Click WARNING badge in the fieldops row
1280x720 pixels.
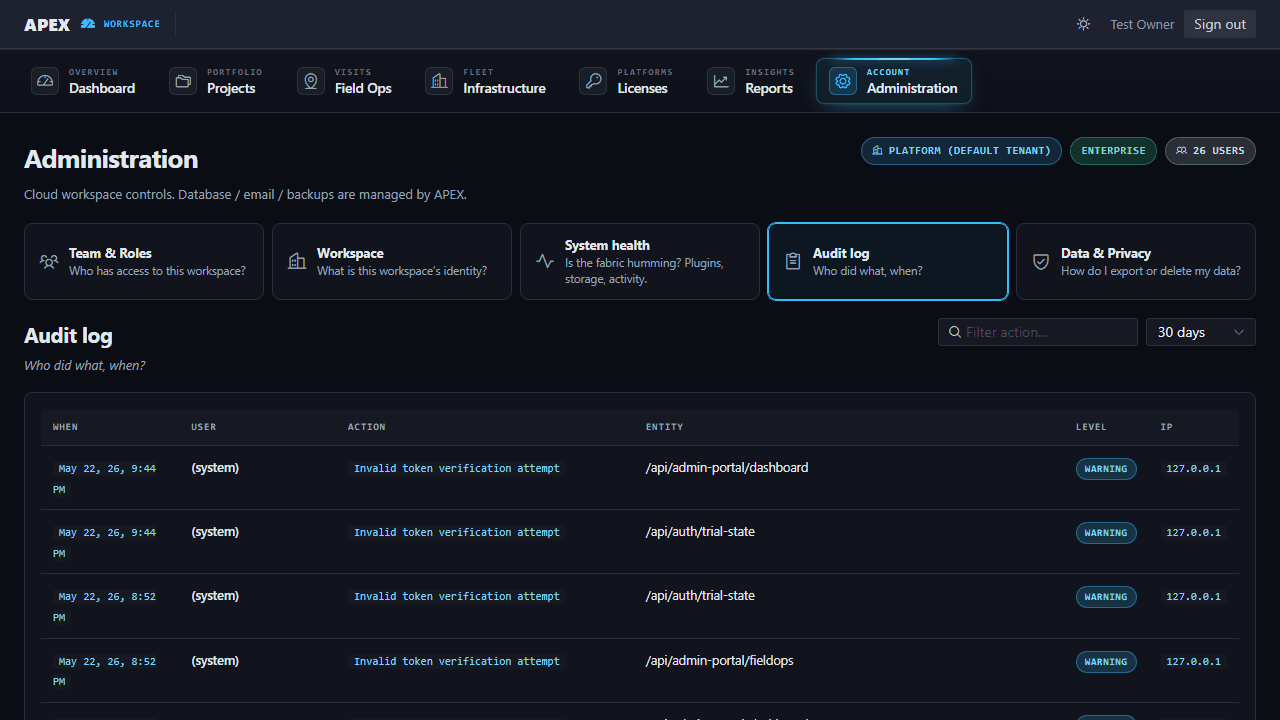[1106, 662]
